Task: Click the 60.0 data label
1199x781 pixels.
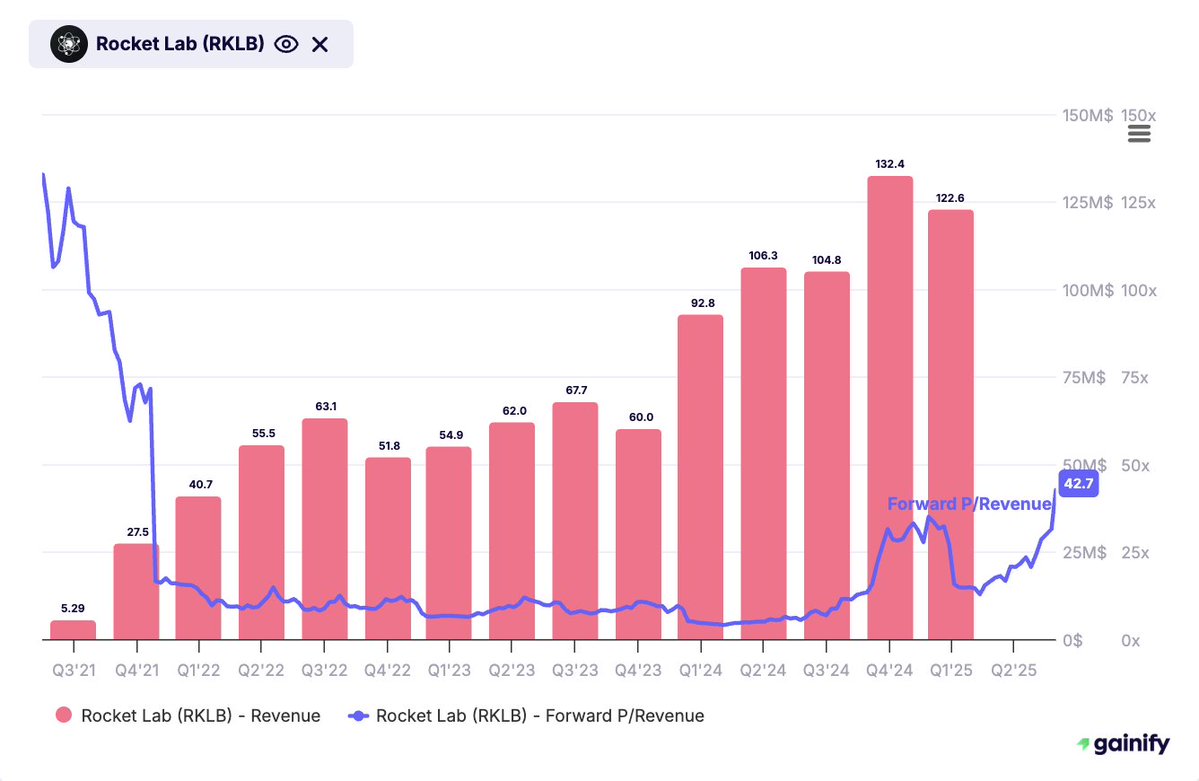Action: [x=641, y=417]
